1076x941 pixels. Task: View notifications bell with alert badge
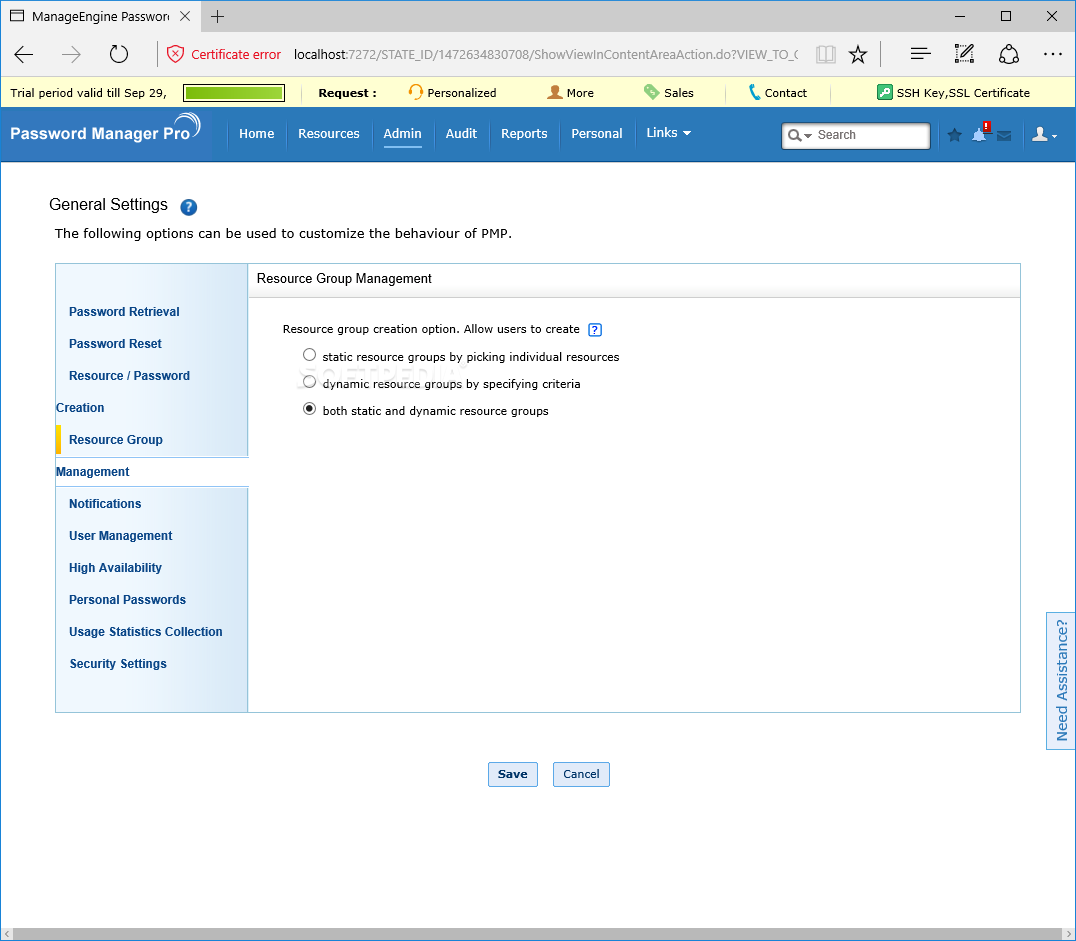[981, 132]
